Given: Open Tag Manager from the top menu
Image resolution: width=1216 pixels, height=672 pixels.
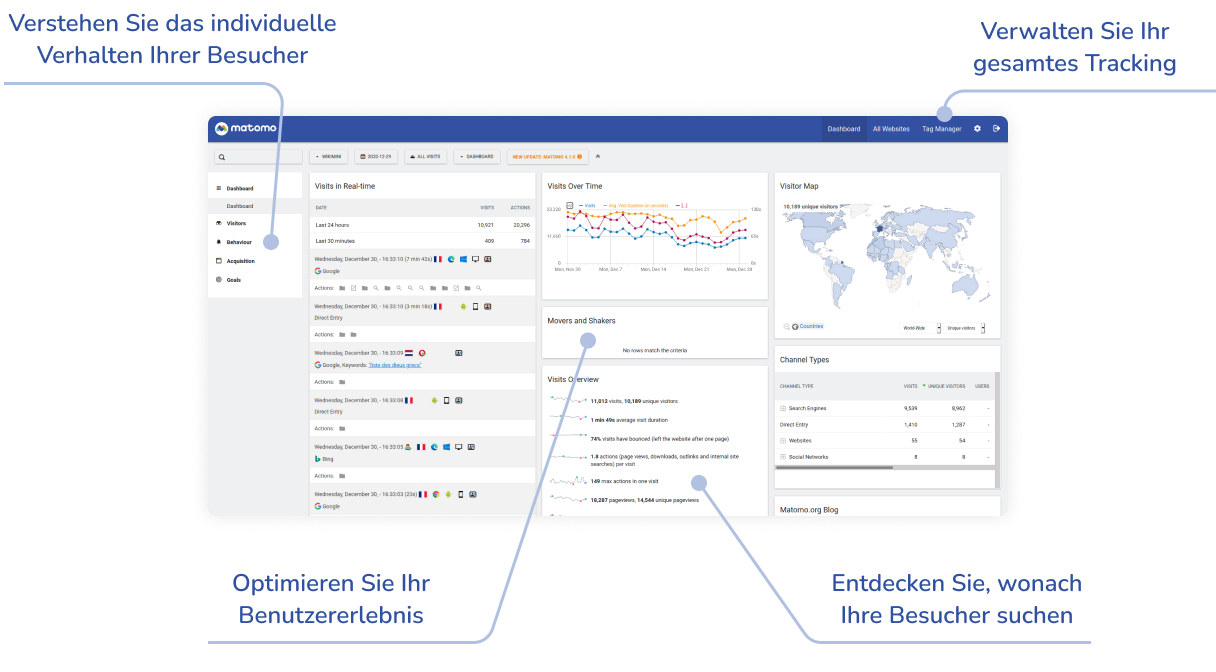Looking at the screenshot, I should pos(941,129).
